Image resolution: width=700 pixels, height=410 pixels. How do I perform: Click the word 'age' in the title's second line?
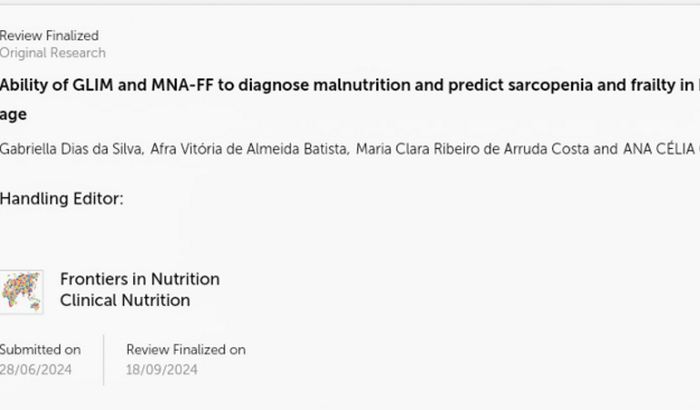click(13, 115)
